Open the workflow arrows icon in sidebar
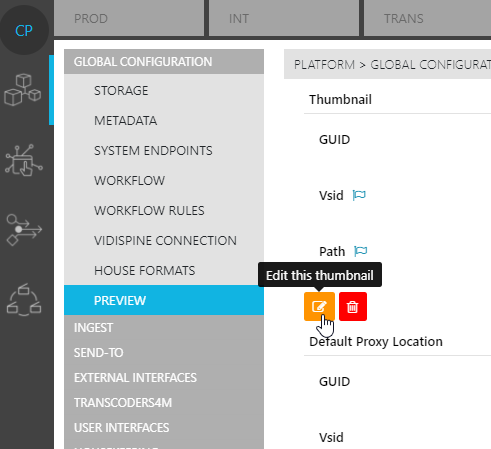 click(x=24, y=230)
